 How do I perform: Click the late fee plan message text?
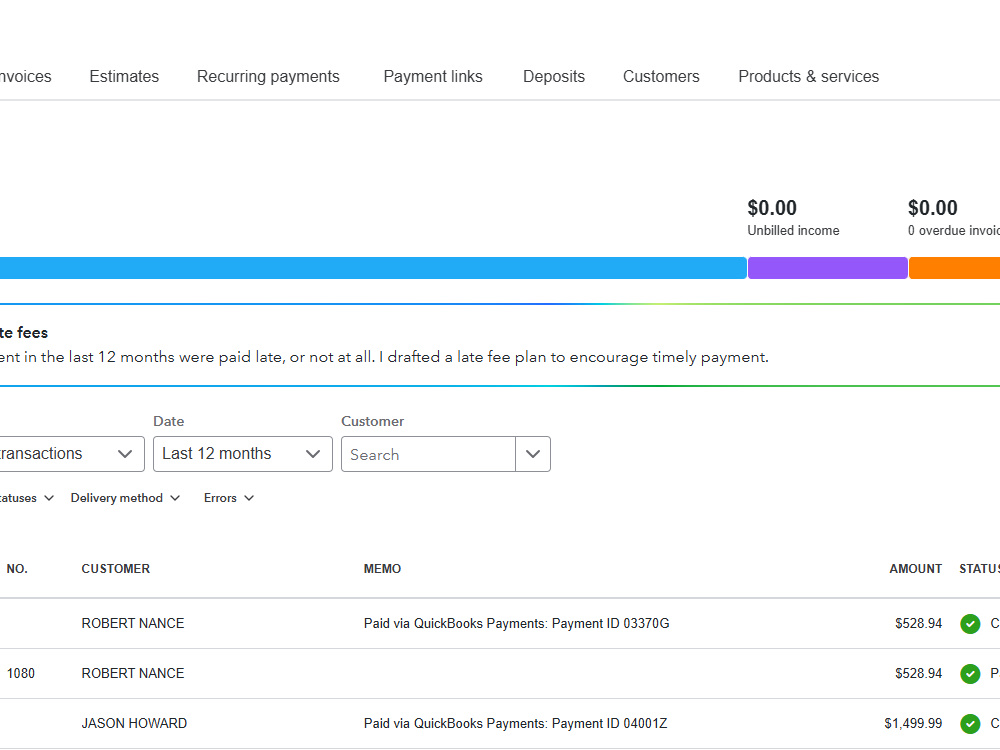384,357
